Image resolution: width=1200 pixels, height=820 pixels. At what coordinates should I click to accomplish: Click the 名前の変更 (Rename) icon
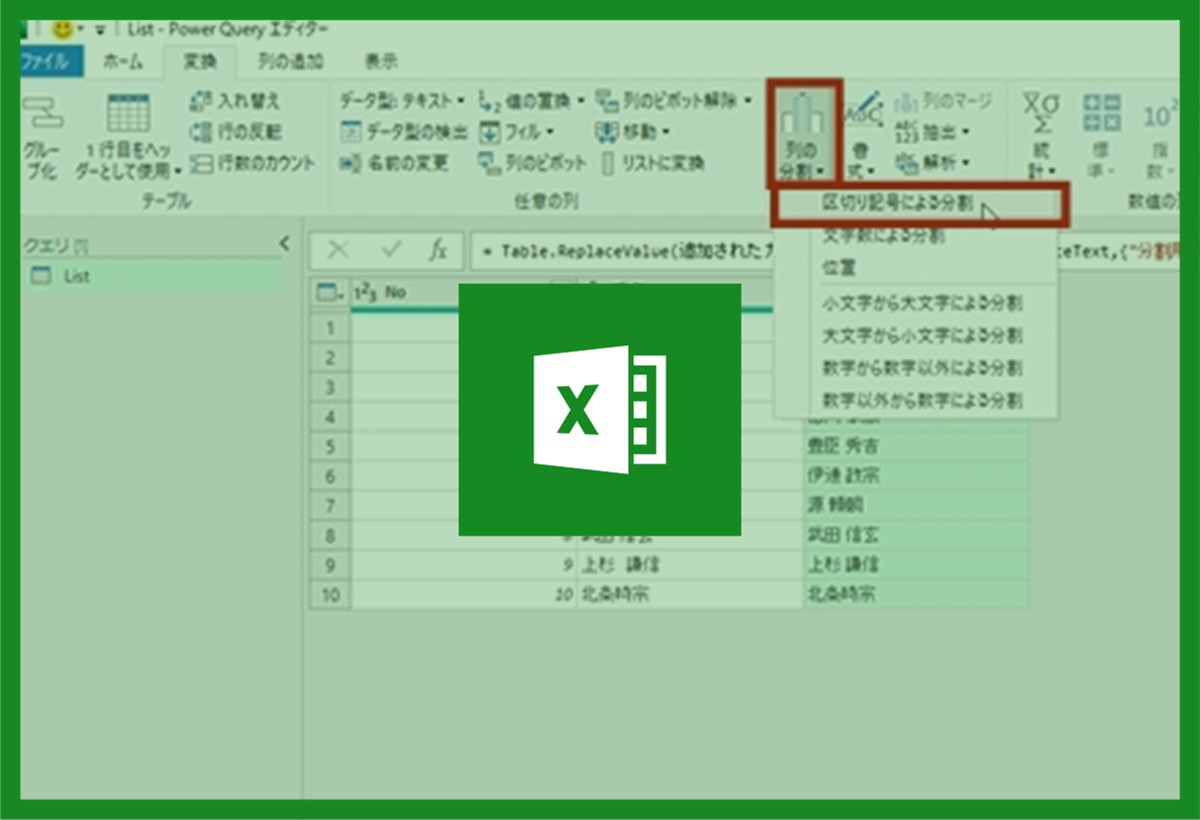point(350,162)
